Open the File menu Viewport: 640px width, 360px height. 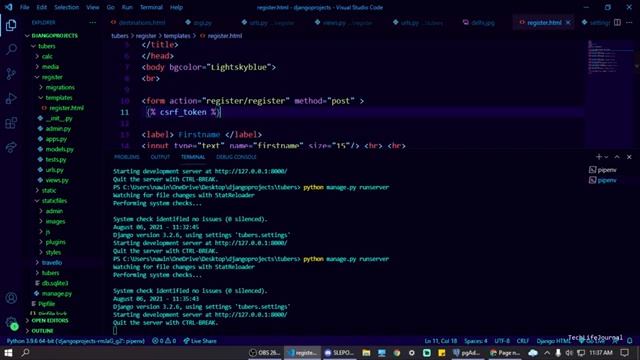(24, 7)
